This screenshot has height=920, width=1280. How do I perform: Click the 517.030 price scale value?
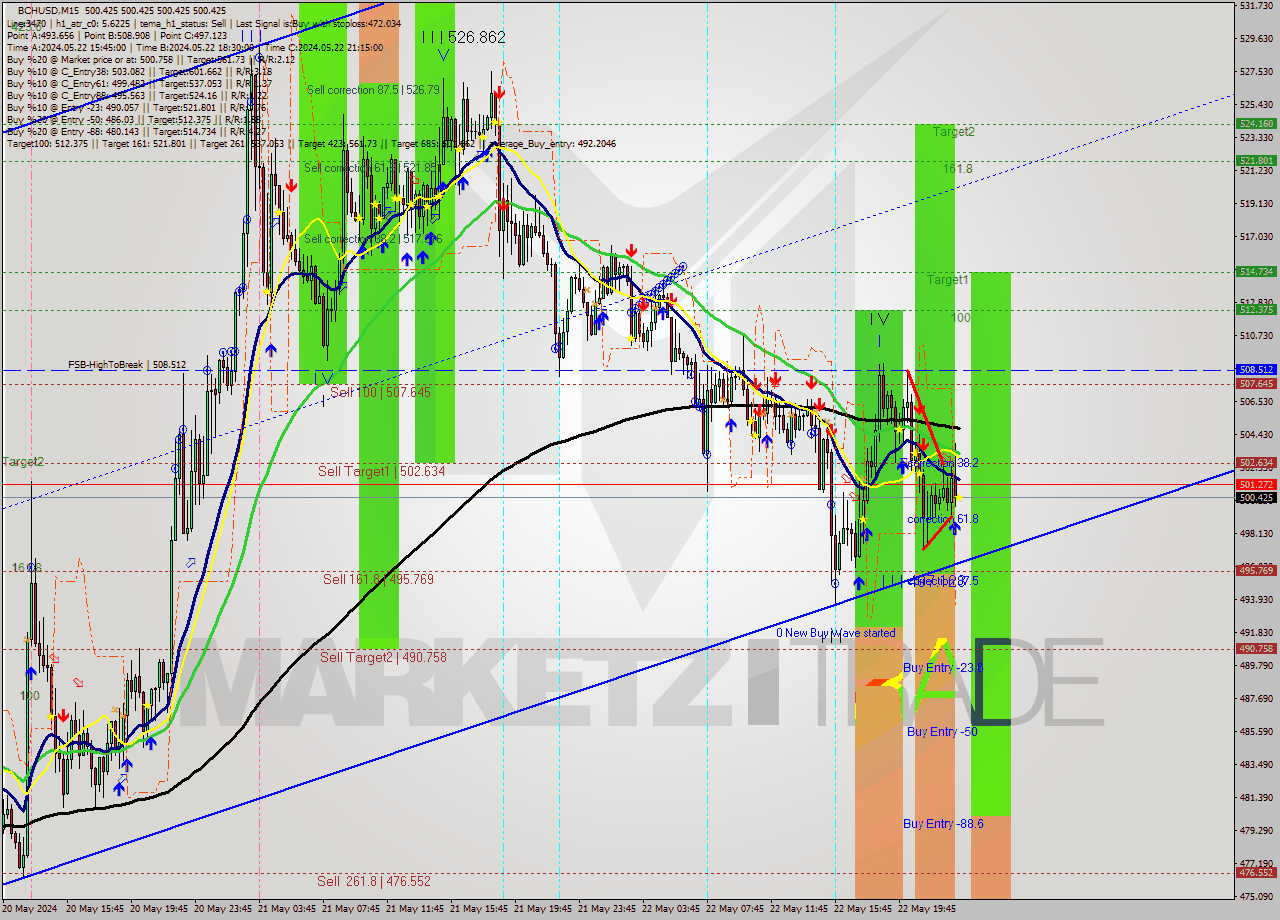pyautogui.click(x=1256, y=236)
